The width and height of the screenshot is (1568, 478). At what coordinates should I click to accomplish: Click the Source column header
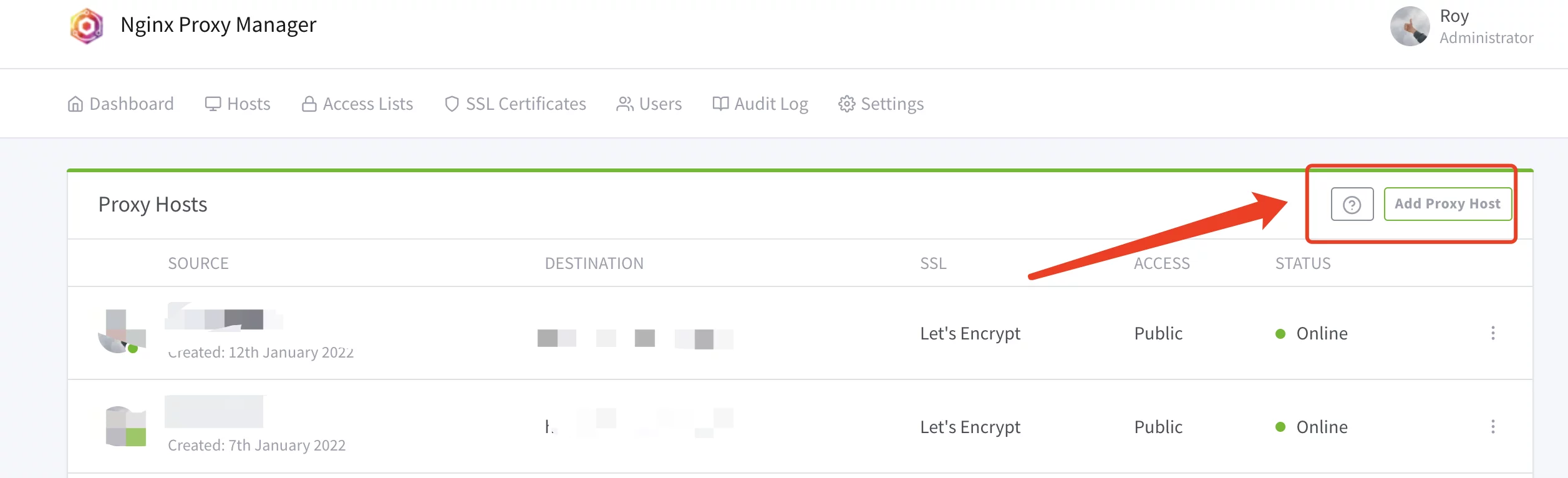tap(198, 263)
